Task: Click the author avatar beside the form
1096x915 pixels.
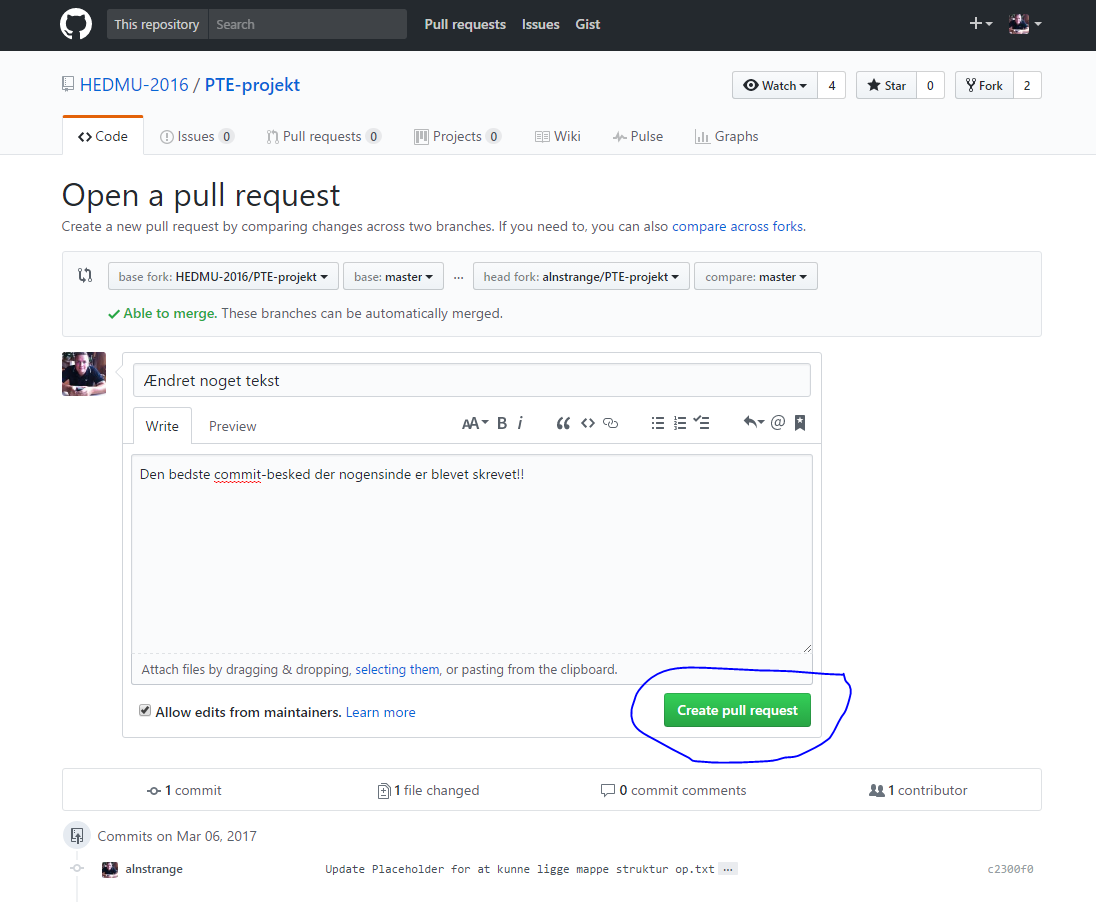Action: click(84, 374)
